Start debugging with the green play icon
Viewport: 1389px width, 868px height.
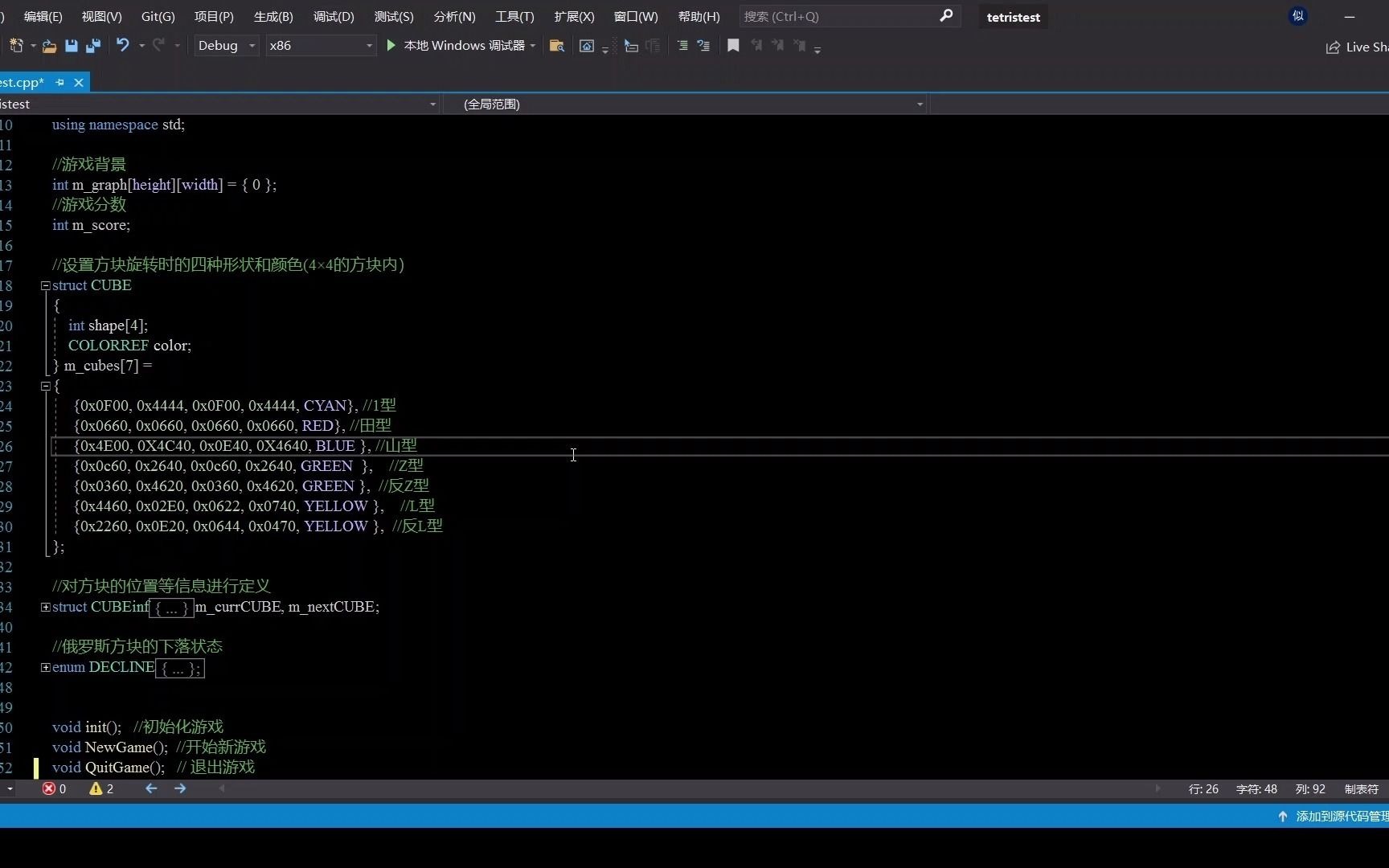tap(391, 46)
